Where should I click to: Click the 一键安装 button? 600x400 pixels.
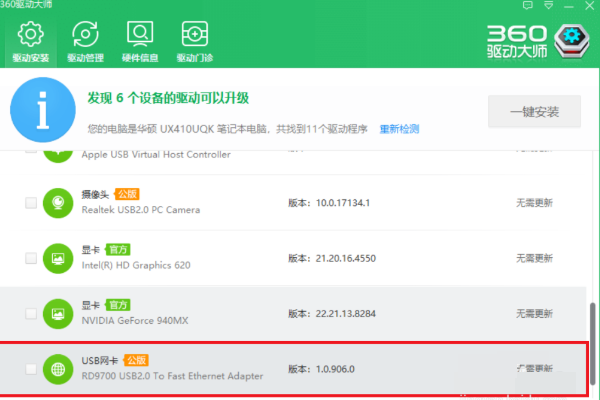point(534,111)
